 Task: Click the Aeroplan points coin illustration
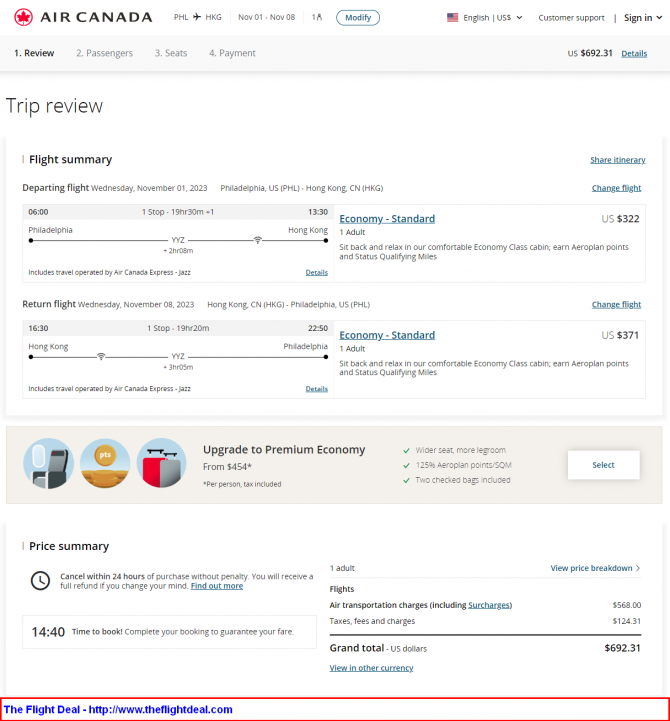coord(105,463)
